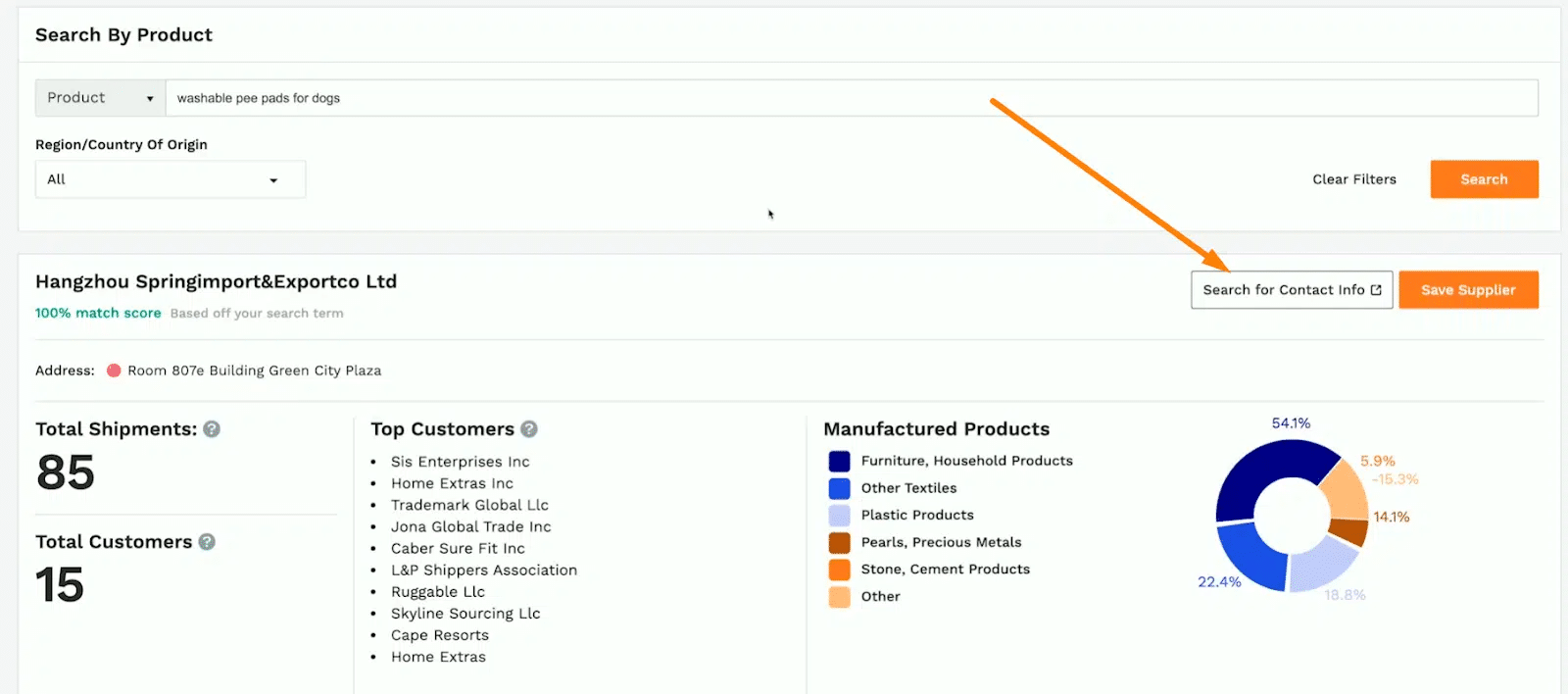Click Clear Filters link

pyautogui.click(x=1353, y=179)
